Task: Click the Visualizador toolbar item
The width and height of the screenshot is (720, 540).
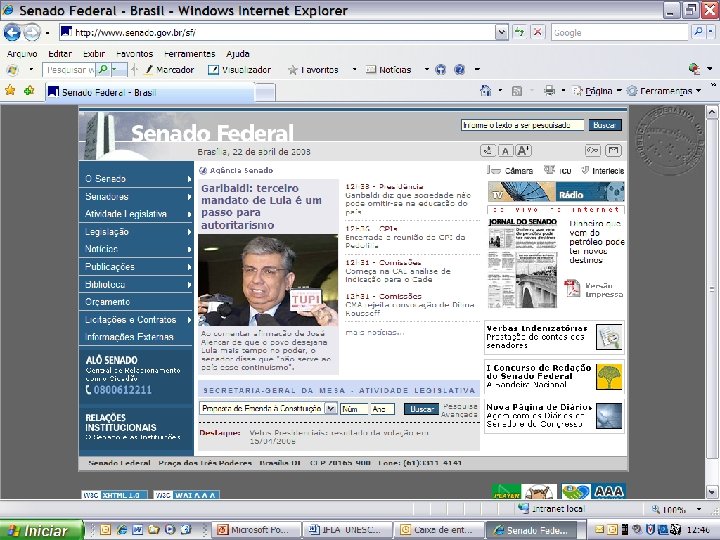Action: [x=240, y=70]
